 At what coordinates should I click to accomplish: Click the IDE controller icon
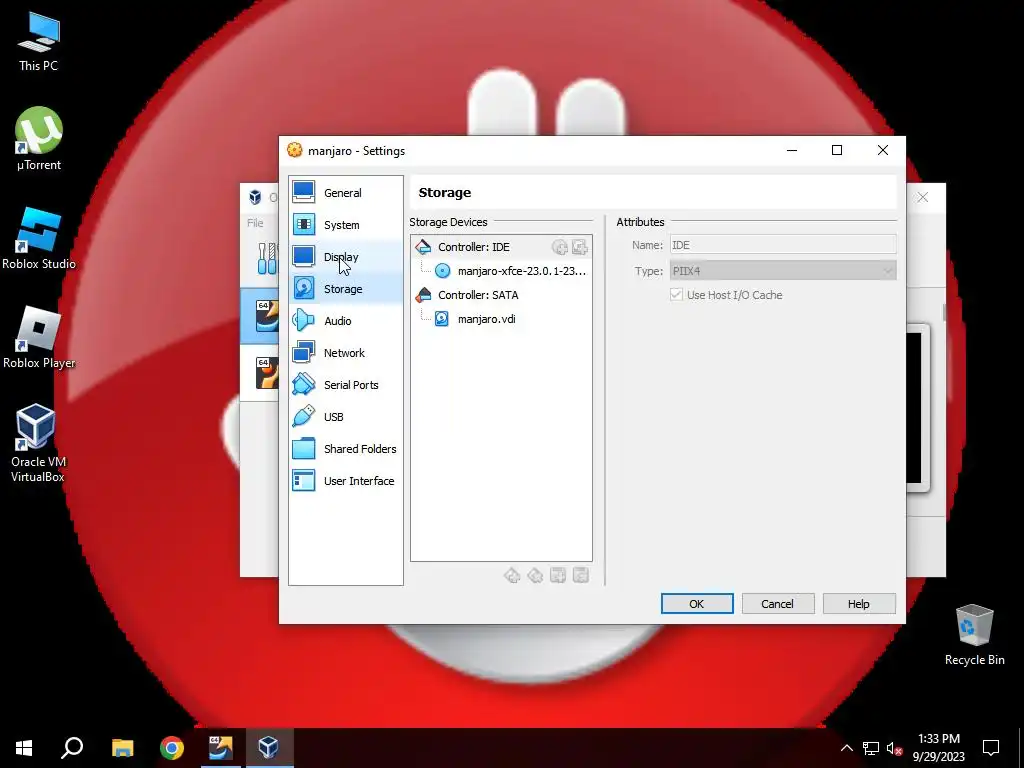pyautogui.click(x=423, y=247)
